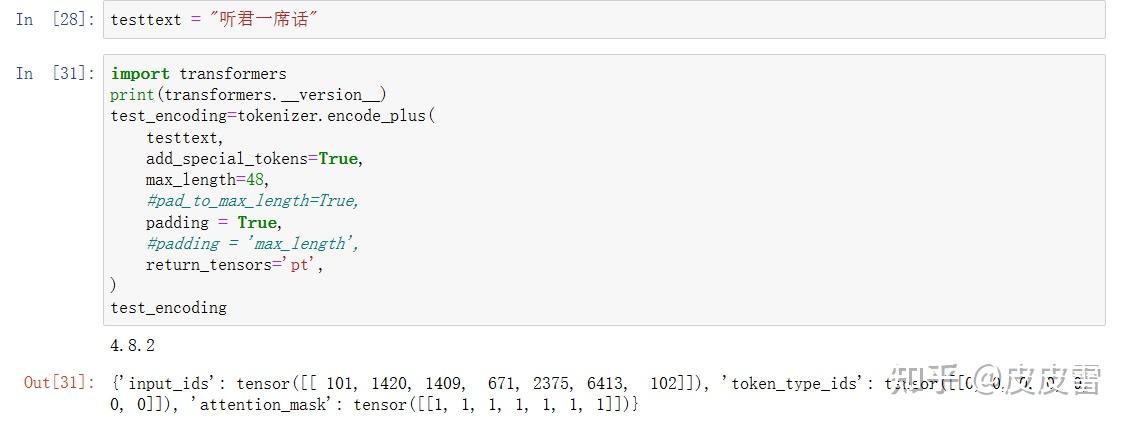Click the #padding = 'max_length' comment
1130x425 pixels.
(252, 243)
